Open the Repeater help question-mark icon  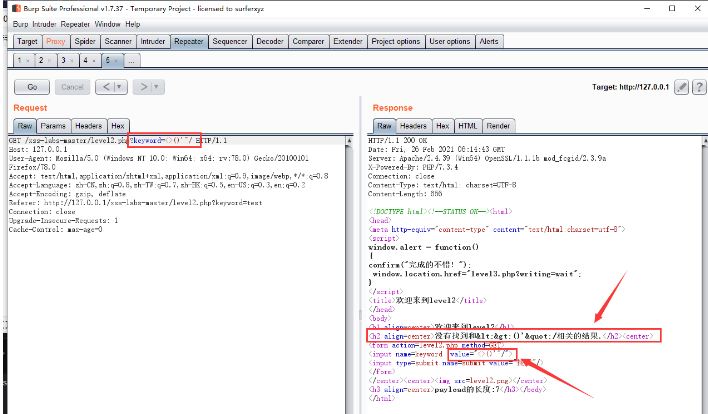(x=699, y=87)
